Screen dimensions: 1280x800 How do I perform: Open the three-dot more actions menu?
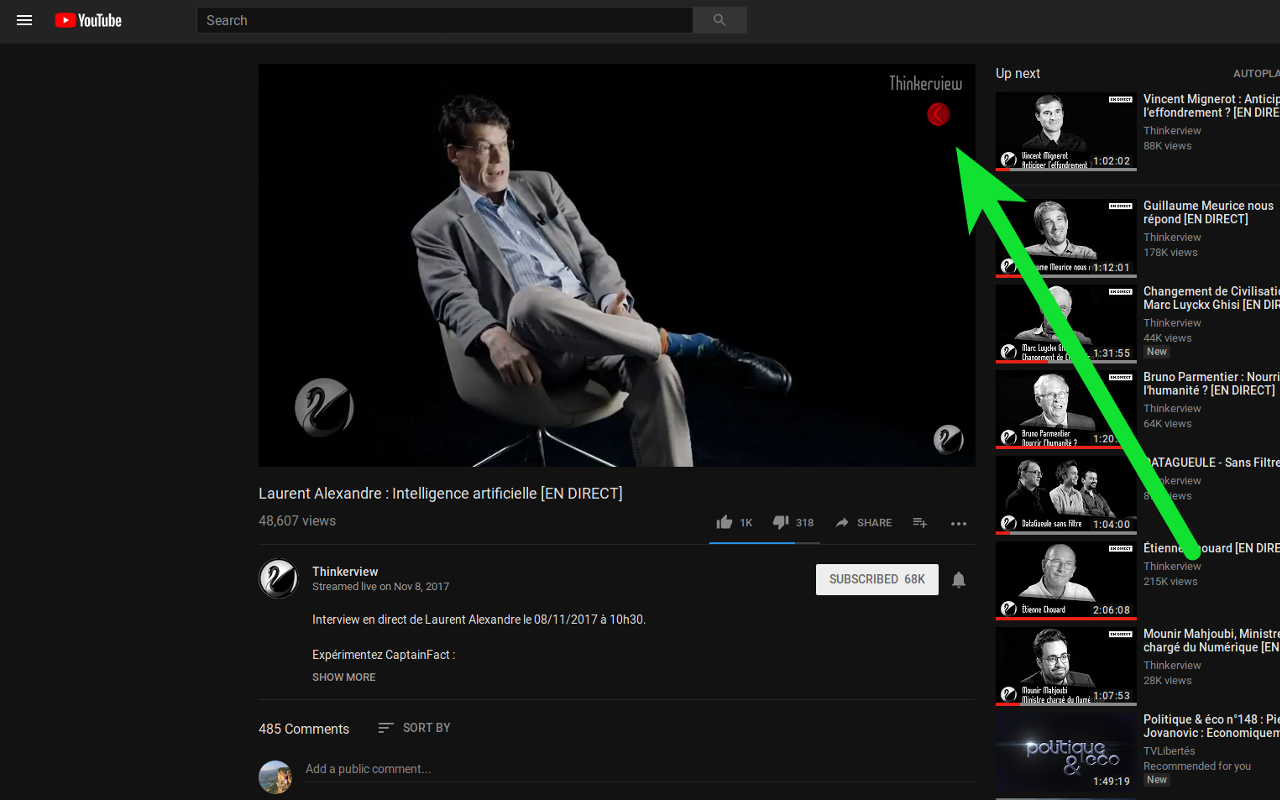click(959, 523)
